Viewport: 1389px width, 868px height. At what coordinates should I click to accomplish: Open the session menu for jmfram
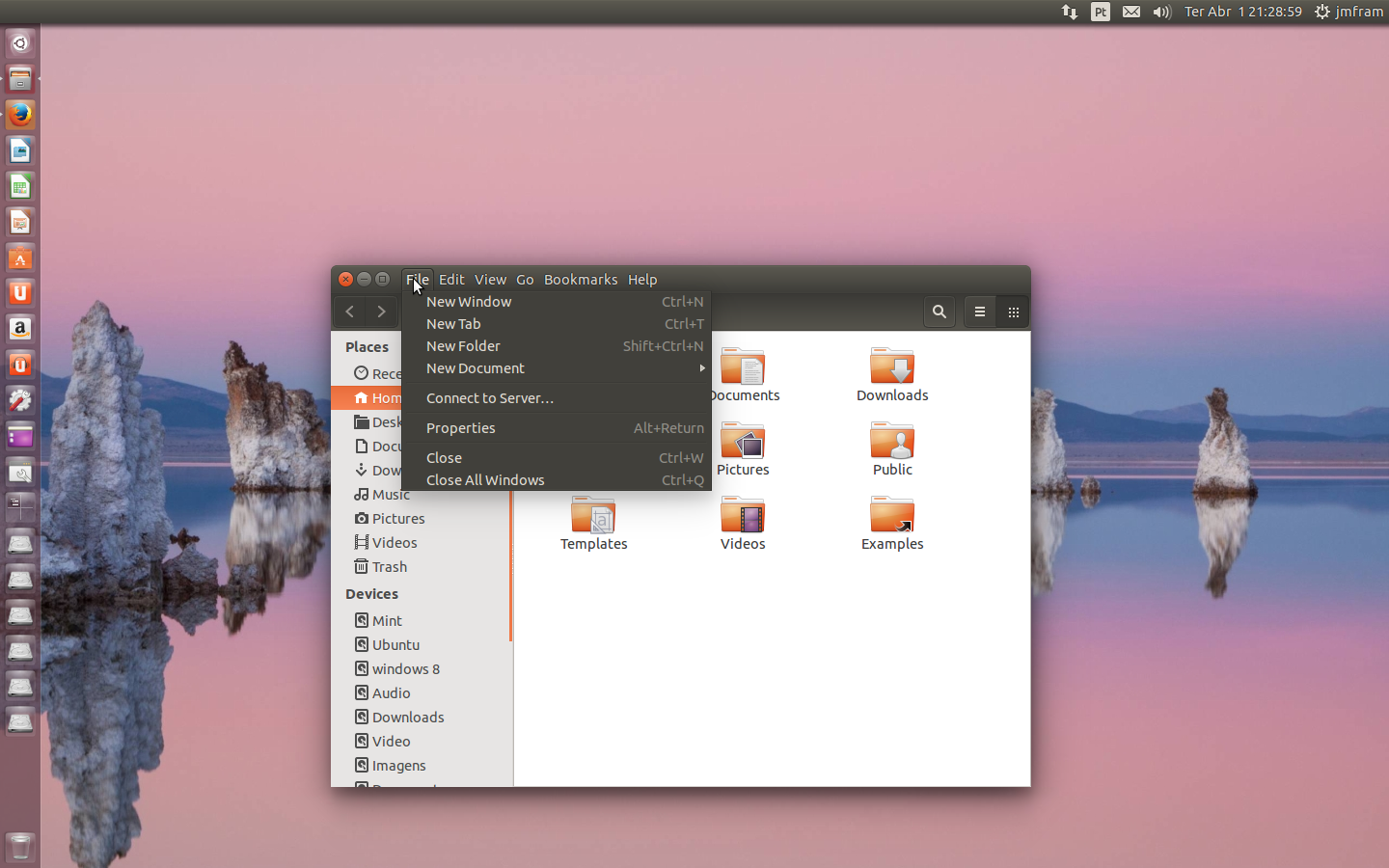1348,12
